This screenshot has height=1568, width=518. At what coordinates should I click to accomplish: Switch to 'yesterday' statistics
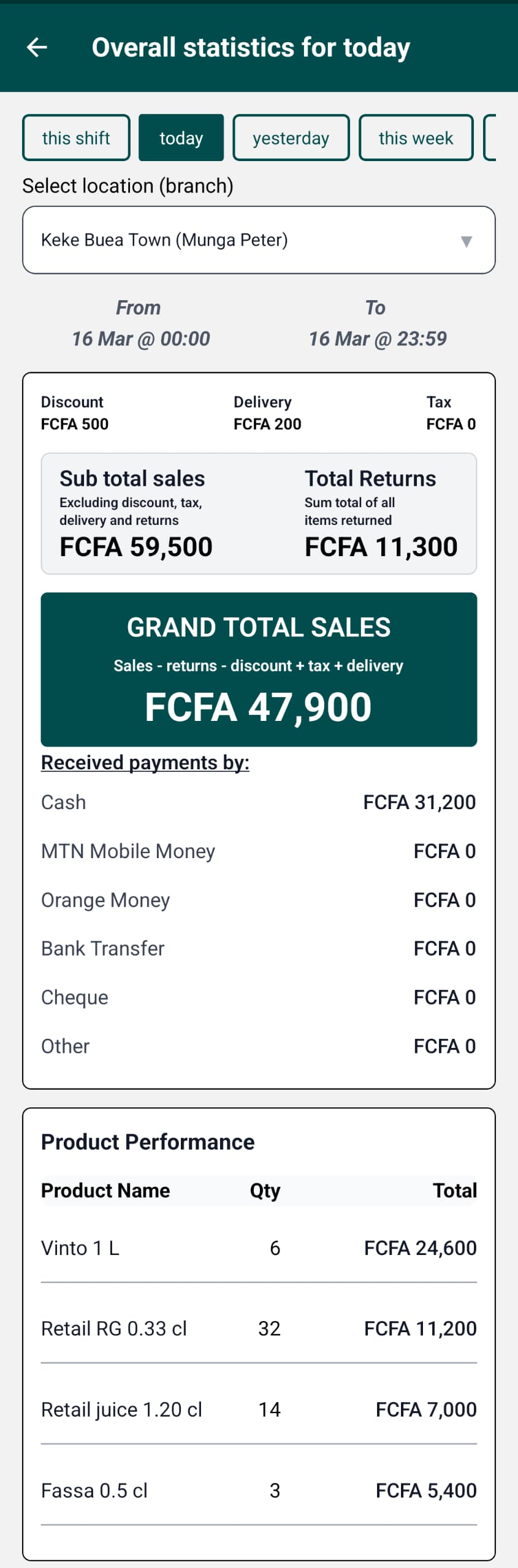291,138
